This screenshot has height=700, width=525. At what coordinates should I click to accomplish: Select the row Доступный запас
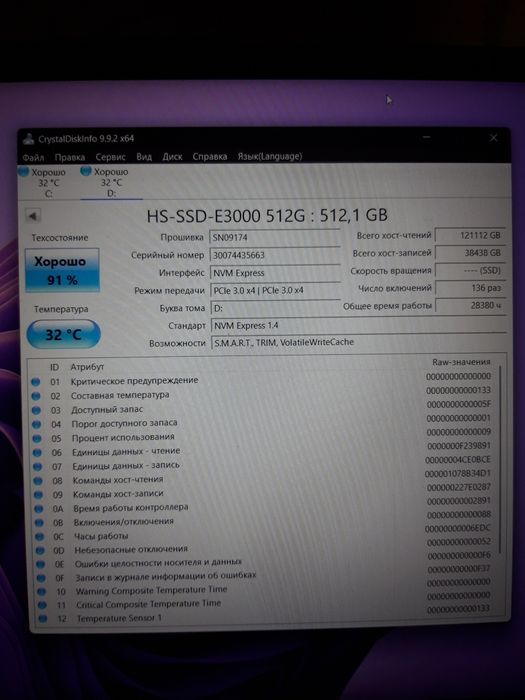(x=262, y=408)
